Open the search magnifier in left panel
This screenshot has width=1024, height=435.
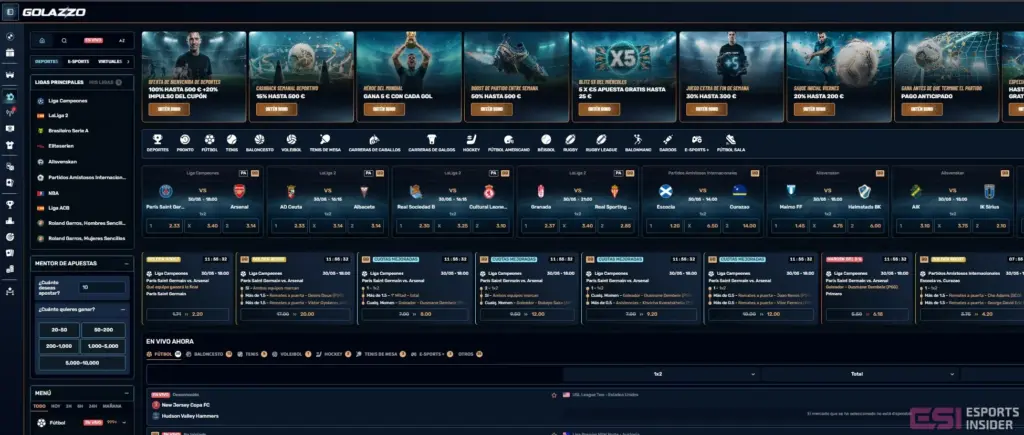coord(64,40)
